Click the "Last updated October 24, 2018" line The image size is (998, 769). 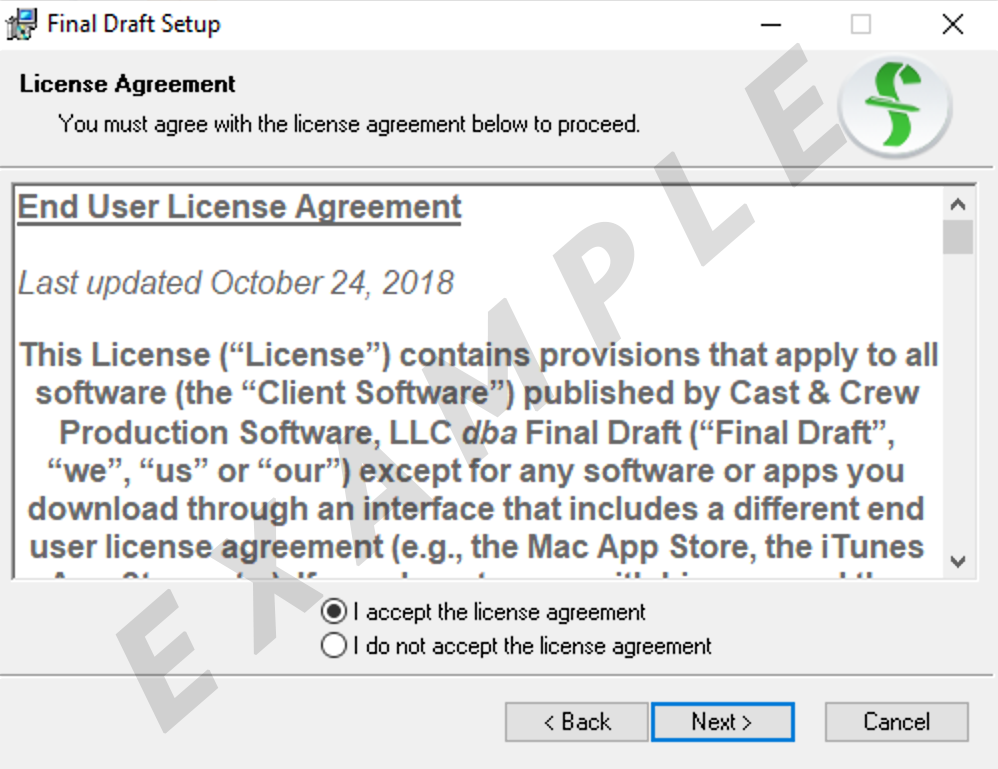click(236, 283)
